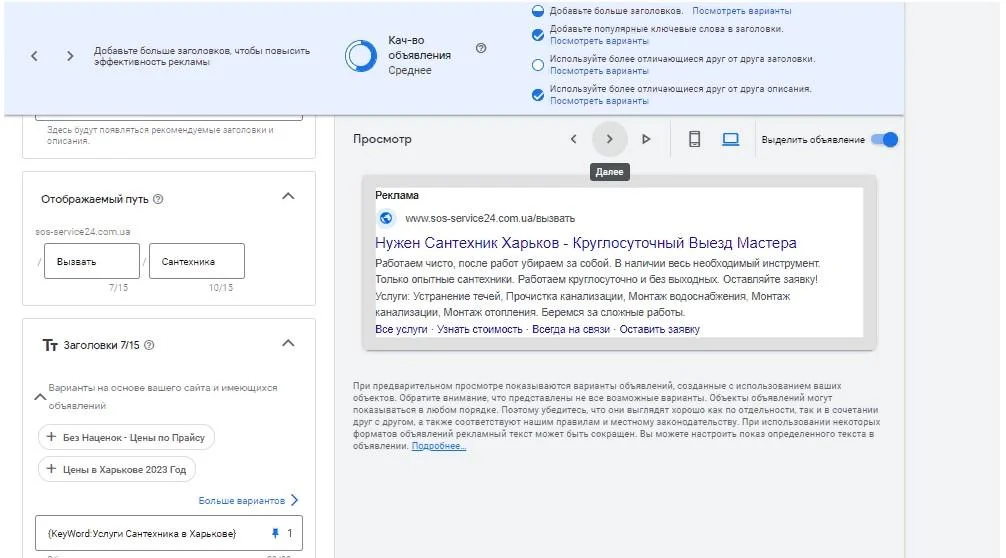Collapse the Отображаемый путь section
Screen dimensions: 1006x558
click(x=288, y=196)
